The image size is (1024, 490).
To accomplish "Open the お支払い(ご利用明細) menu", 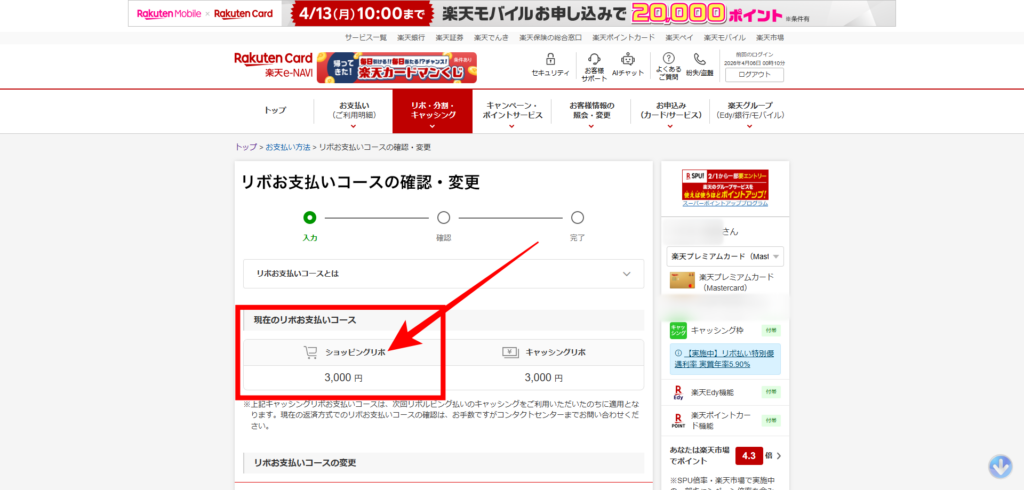I will (353, 111).
